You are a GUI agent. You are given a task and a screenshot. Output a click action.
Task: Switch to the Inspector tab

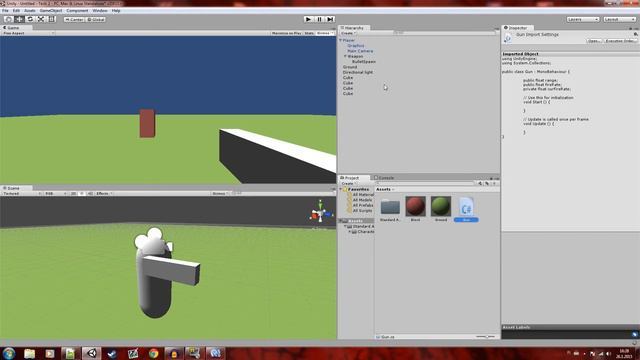tap(518, 28)
